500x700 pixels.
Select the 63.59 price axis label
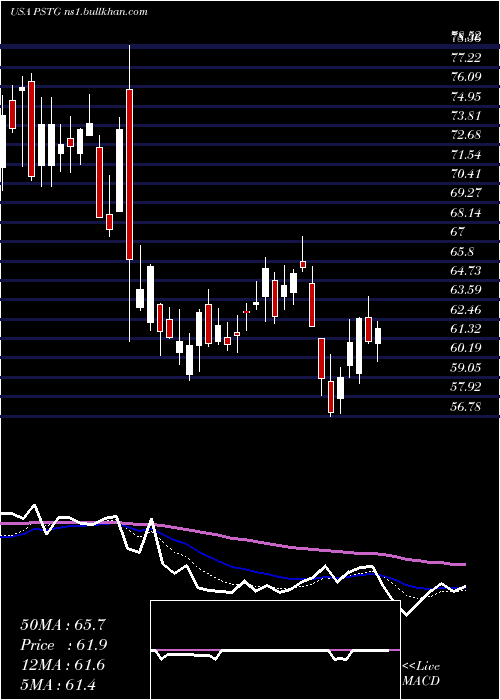[466, 290]
